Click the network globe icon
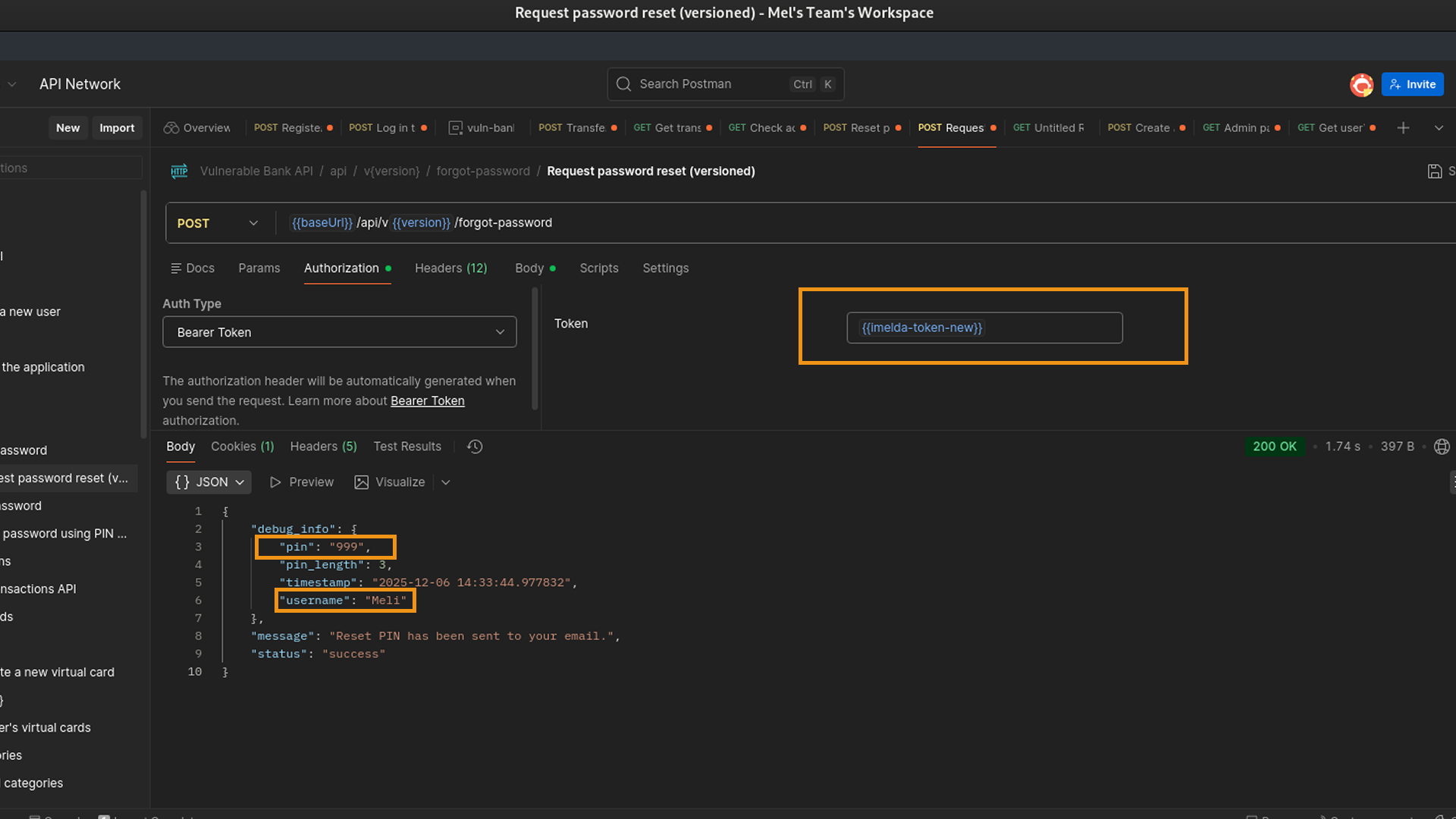Image resolution: width=1456 pixels, height=819 pixels. click(x=1442, y=447)
